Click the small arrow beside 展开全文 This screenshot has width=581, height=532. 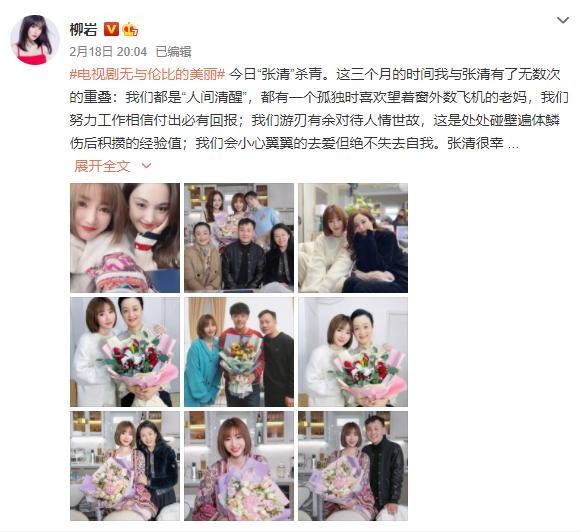click(x=147, y=166)
